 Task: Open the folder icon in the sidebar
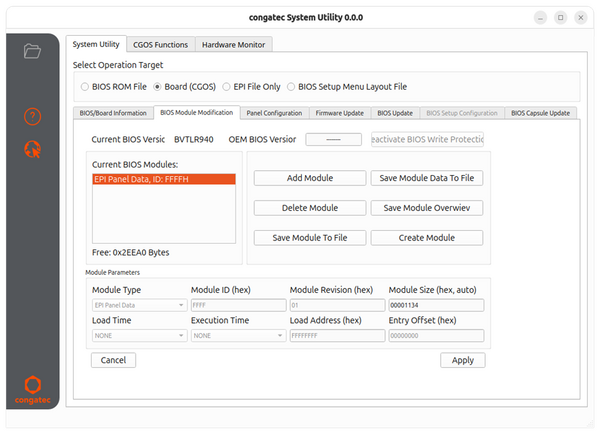pyautogui.click(x=32, y=51)
